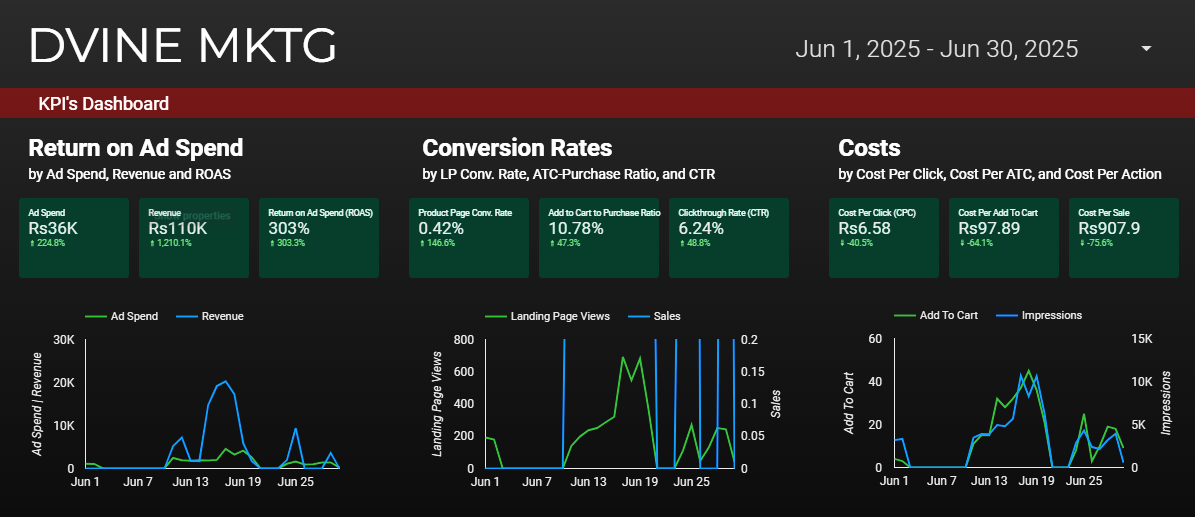Open the date range dropdown arrow
This screenshot has height=517, width=1195.
tap(1146, 49)
